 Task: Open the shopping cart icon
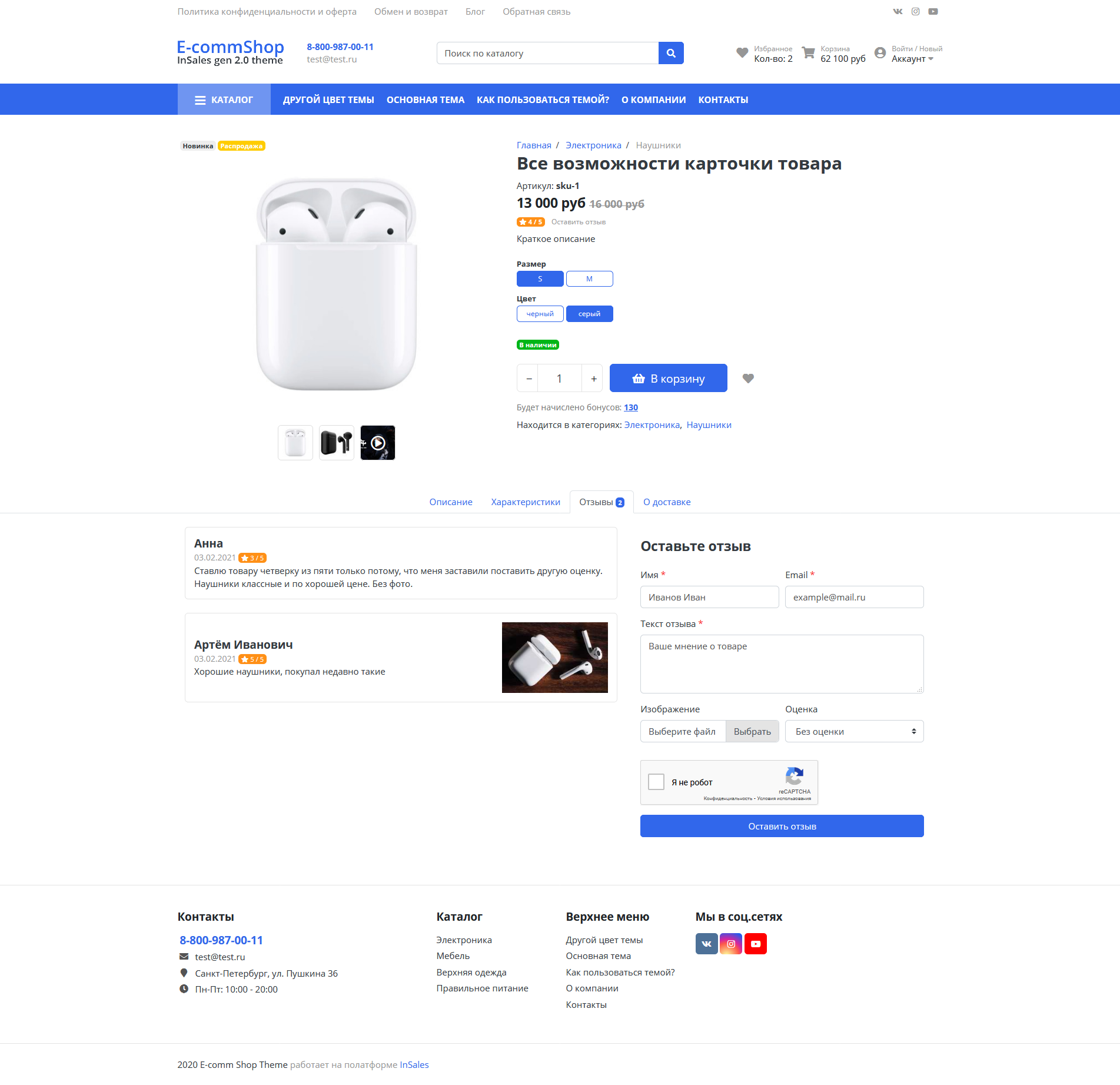pos(809,53)
